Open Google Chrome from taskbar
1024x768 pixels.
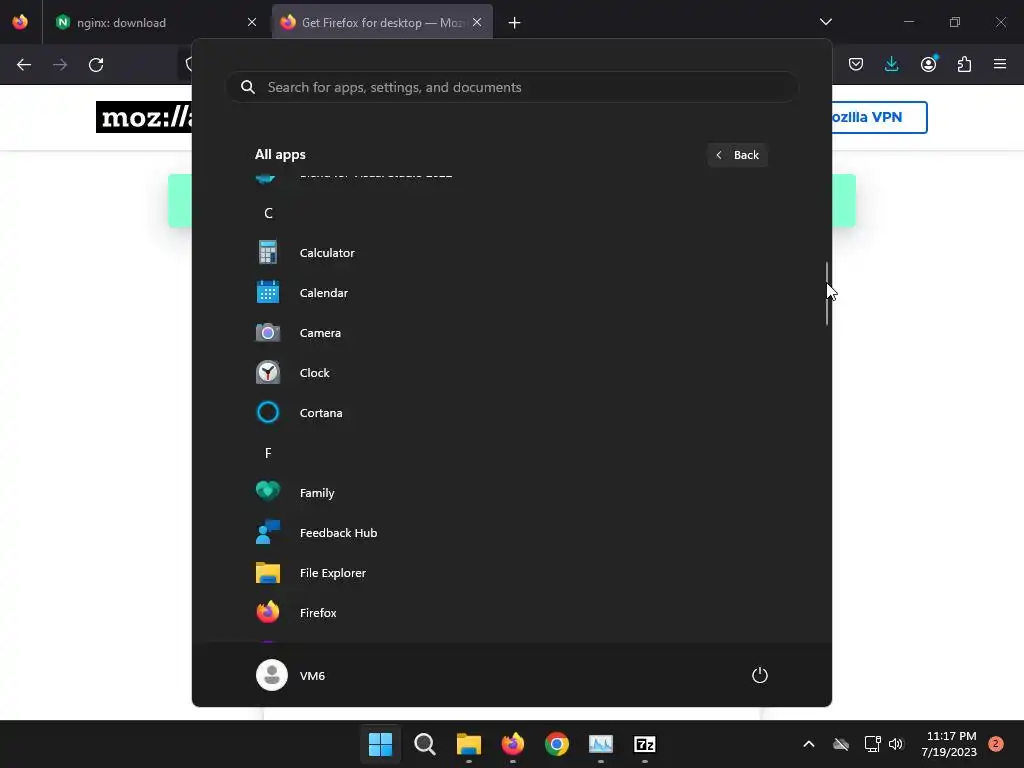pyautogui.click(x=556, y=744)
